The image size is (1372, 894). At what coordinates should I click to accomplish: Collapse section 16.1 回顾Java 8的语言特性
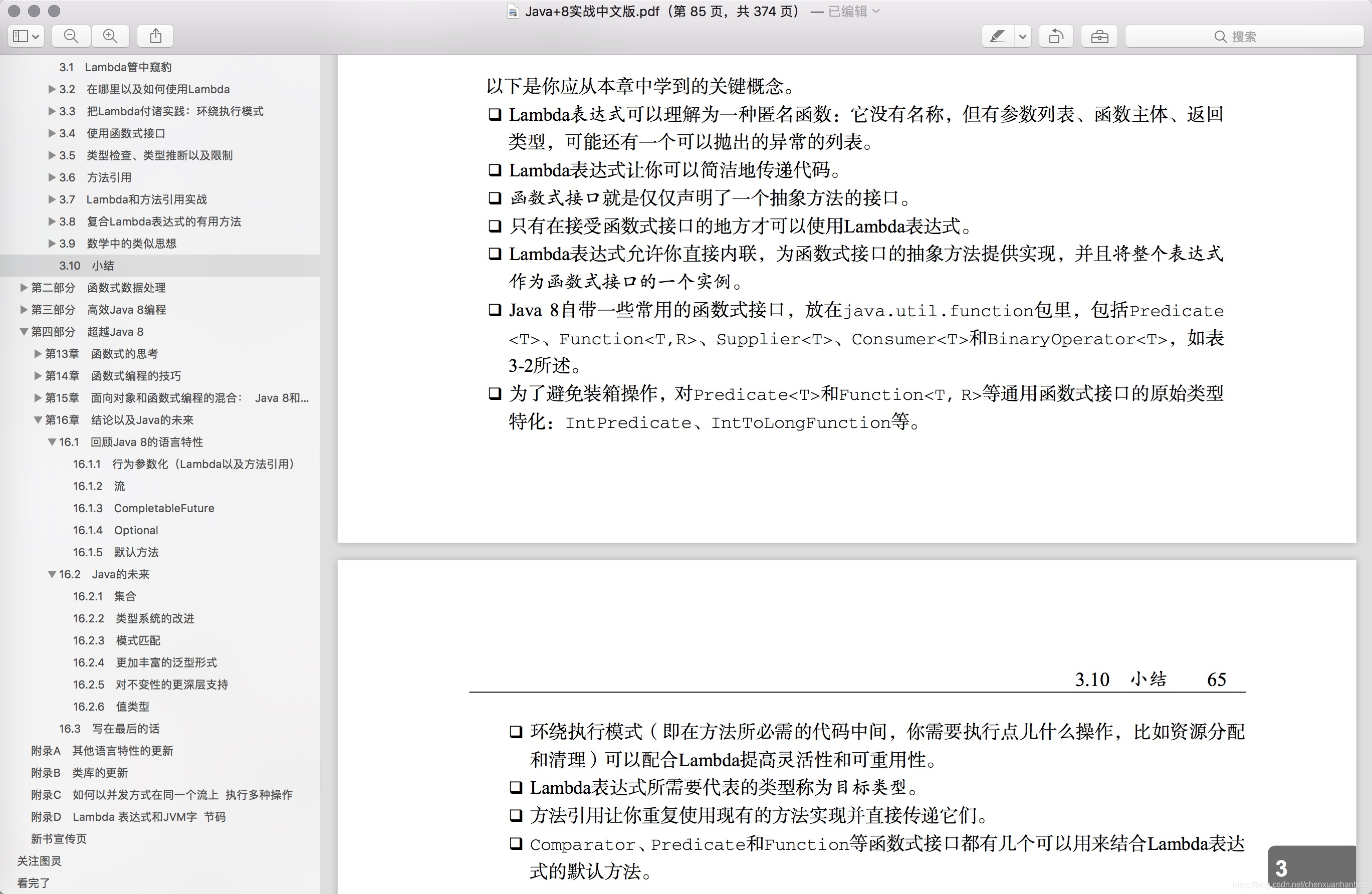[52, 442]
